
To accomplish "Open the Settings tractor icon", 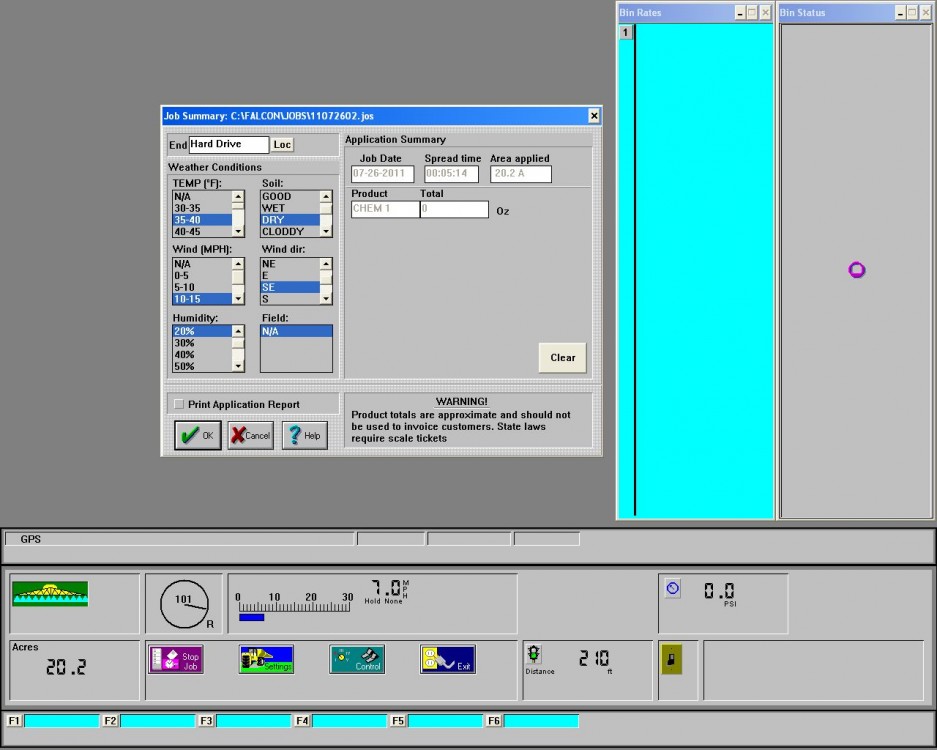I will point(266,659).
